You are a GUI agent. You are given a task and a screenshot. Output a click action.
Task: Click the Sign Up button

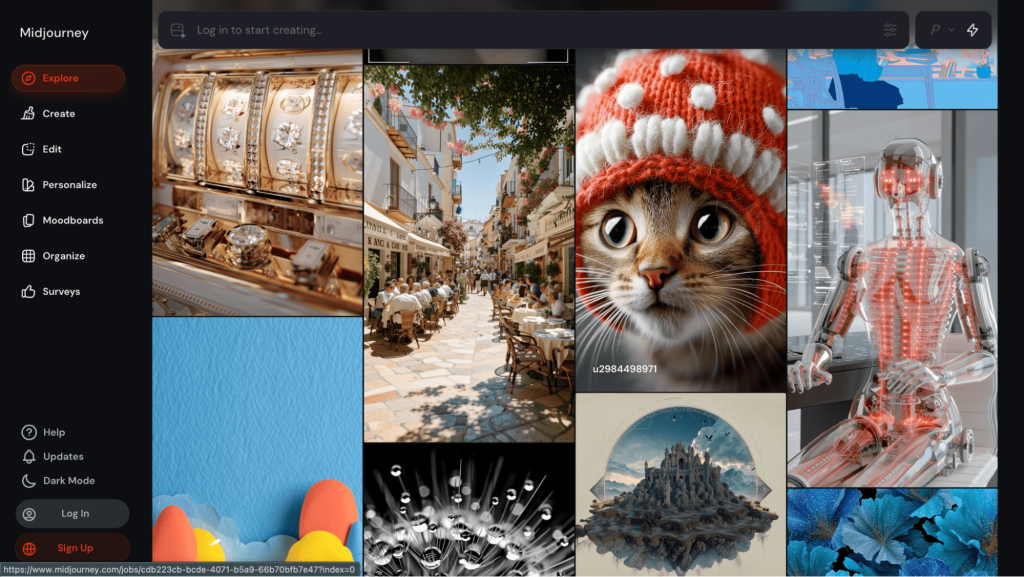73,548
